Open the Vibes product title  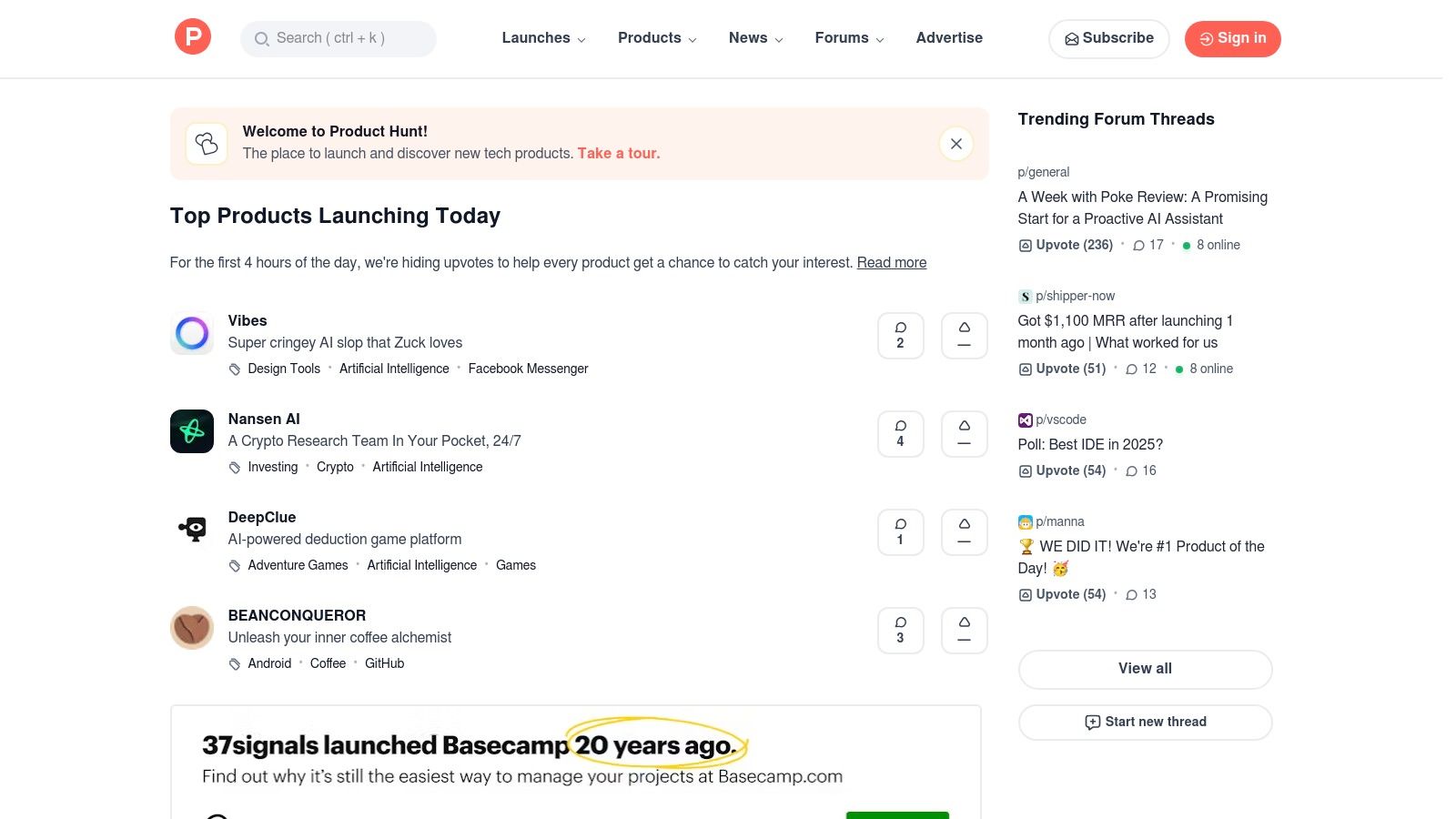[248, 320]
